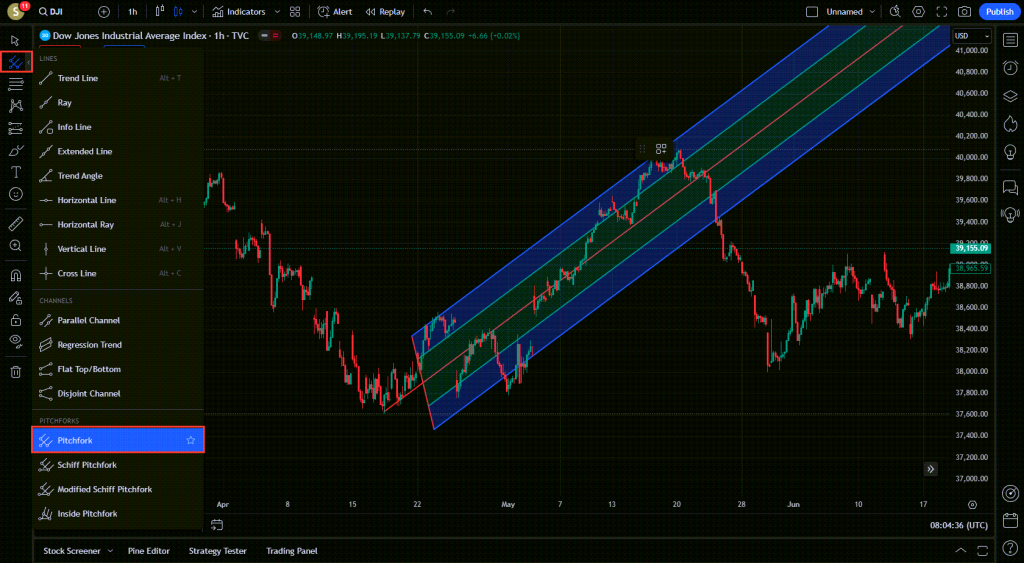This screenshot has height=563, width=1024.
Task: Select the brush drawing tool
Action: 15,151
